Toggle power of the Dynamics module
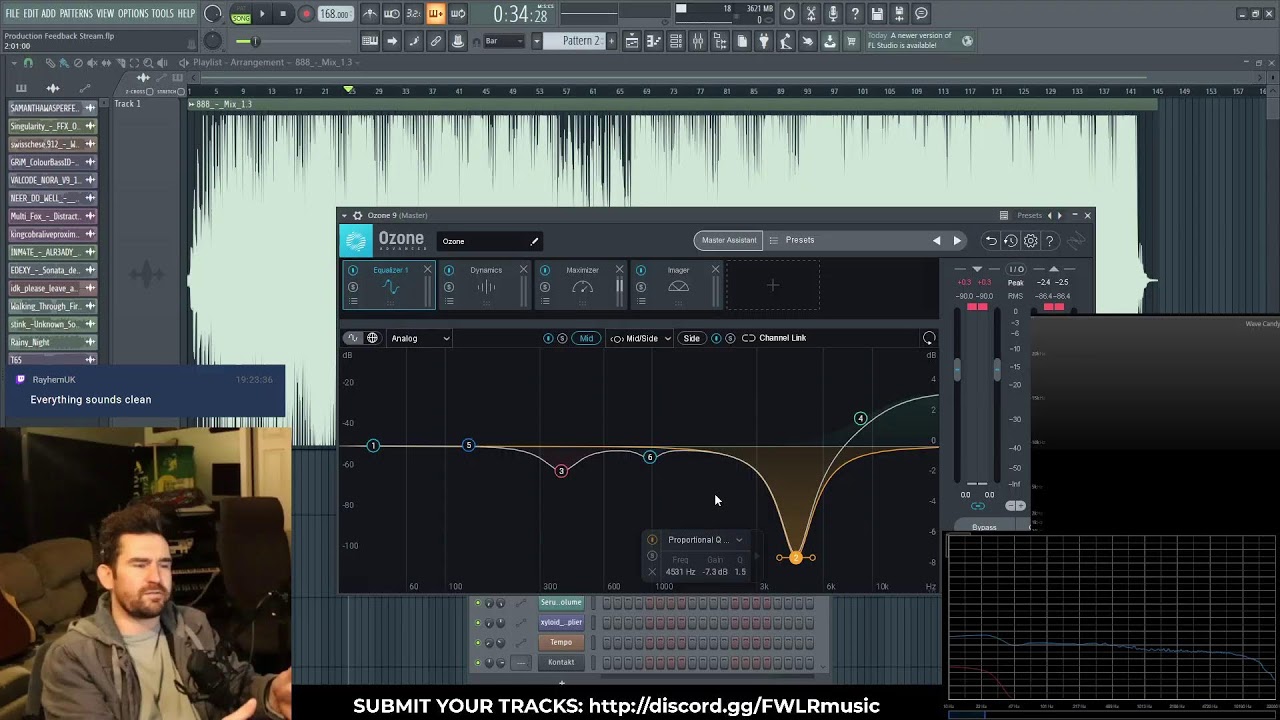Screen dimensions: 1280x720 tap(449, 270)
